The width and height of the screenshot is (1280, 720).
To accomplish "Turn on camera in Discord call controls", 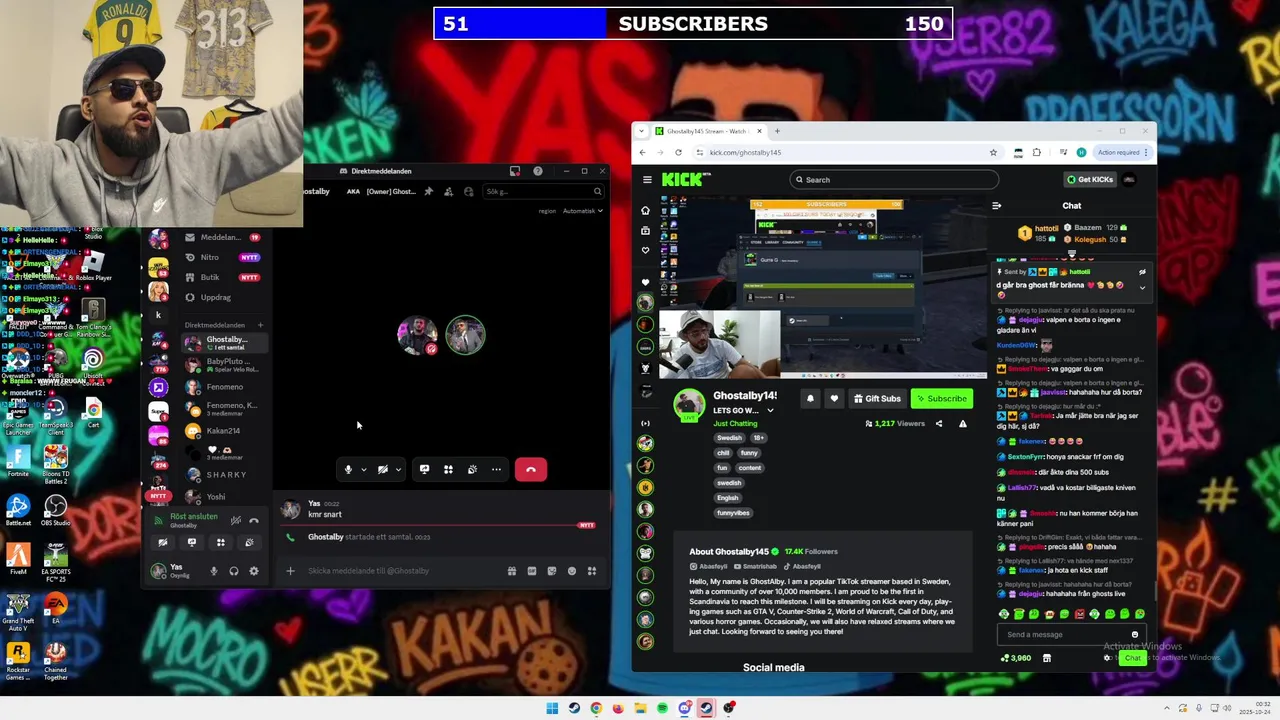I will (x=382, y=469).
